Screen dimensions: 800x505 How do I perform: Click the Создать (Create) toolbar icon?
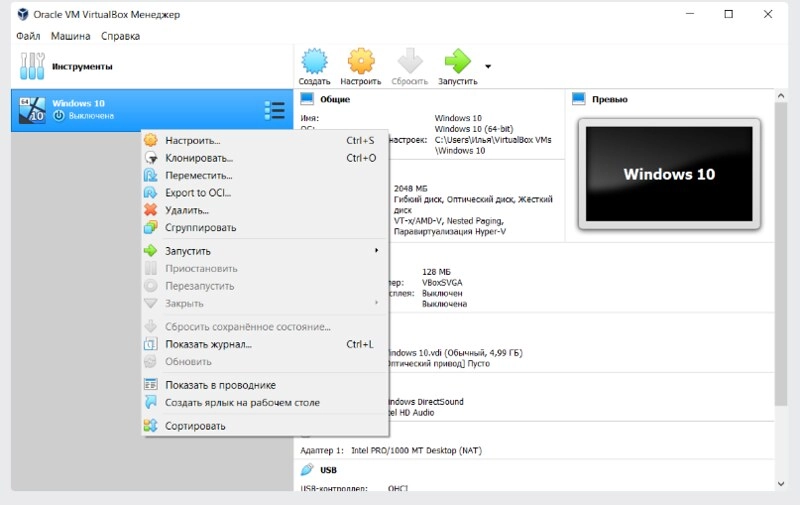[x=314, y=61]
